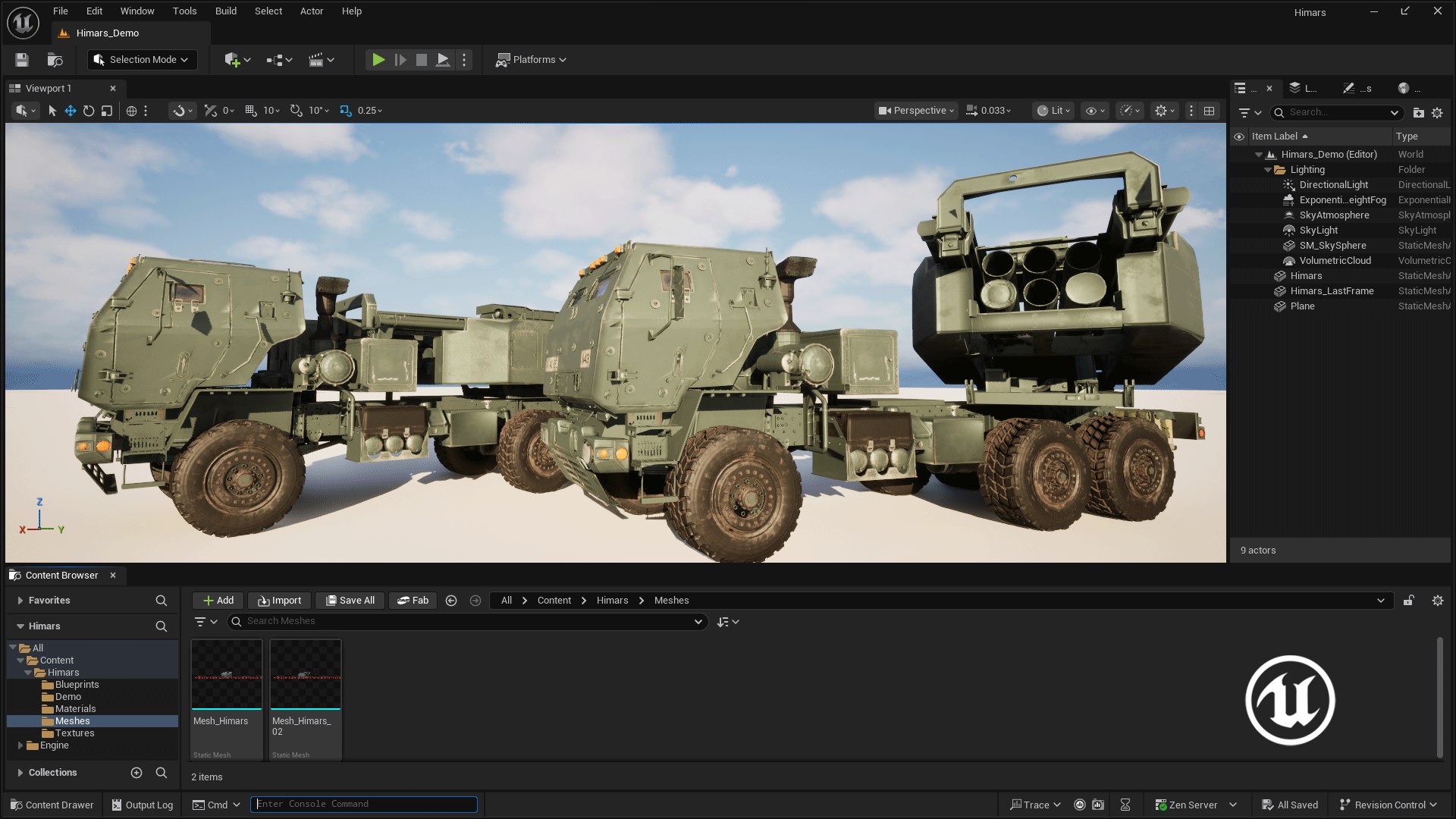The width and height of the screenshot is (1456, 819).
Task: Click the Outliner search field
Action: click(1337, 112)
